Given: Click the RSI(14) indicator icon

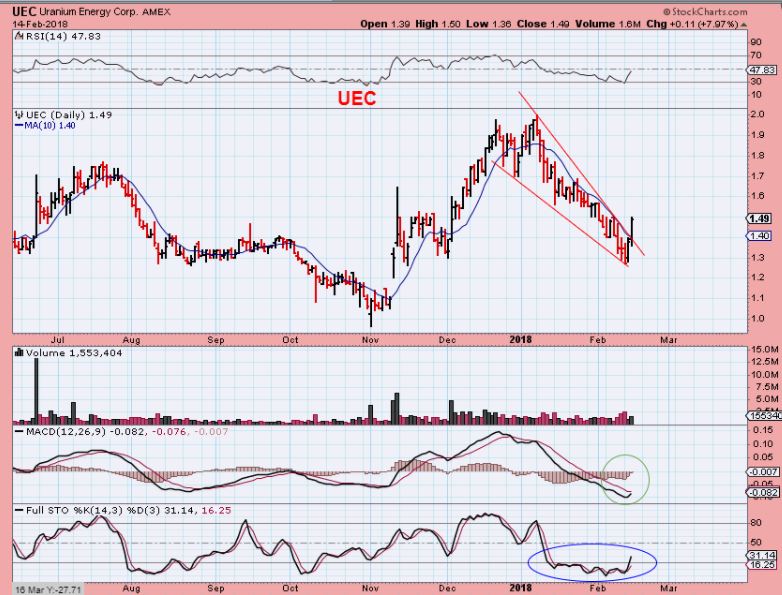Looking at the screenshot, I should point(19,36).
